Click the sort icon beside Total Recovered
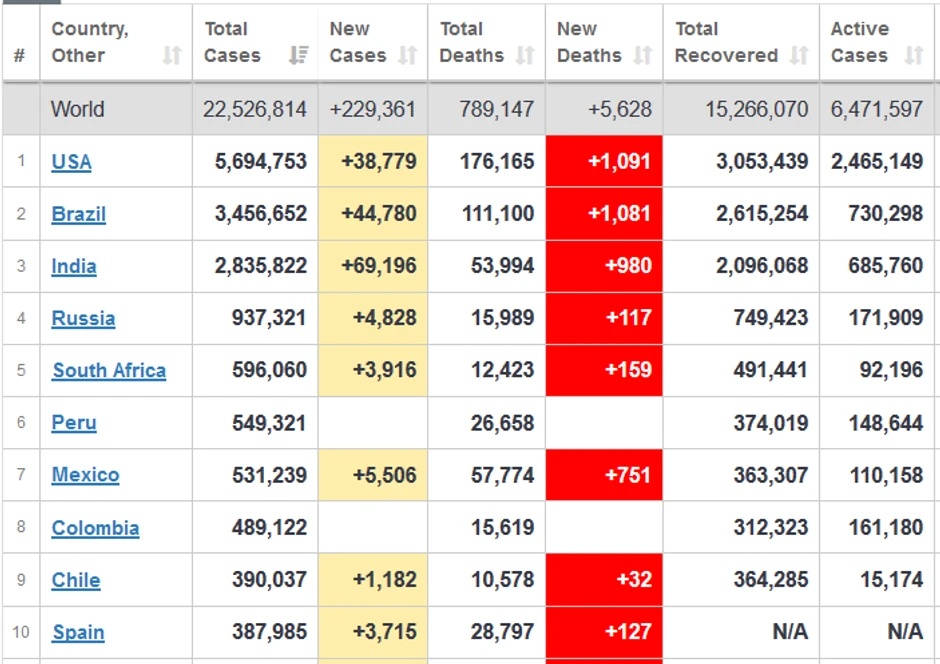This screenshot has width=940, height=664. point(798,56)
